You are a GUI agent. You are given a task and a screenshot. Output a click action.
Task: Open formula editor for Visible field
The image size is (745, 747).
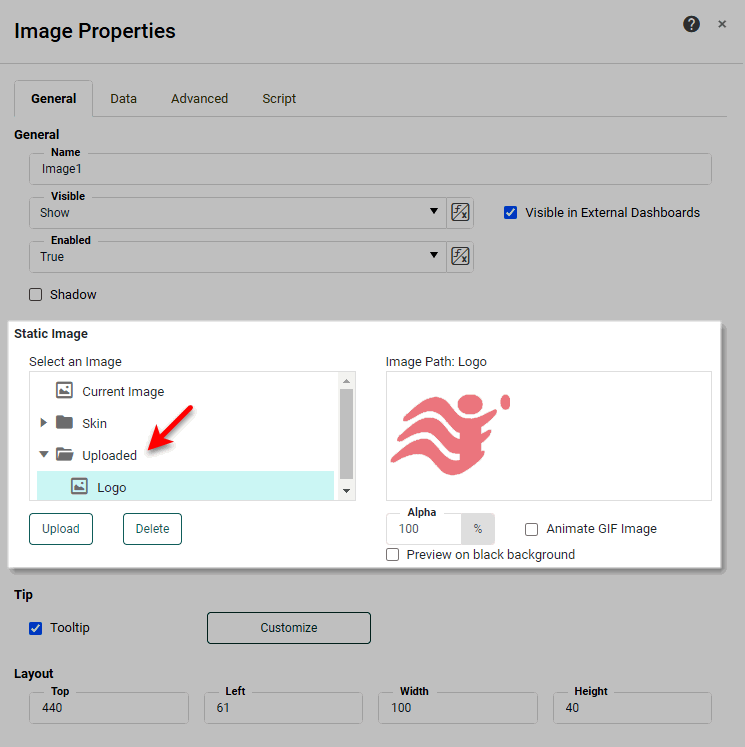click(x=460, y=212)
